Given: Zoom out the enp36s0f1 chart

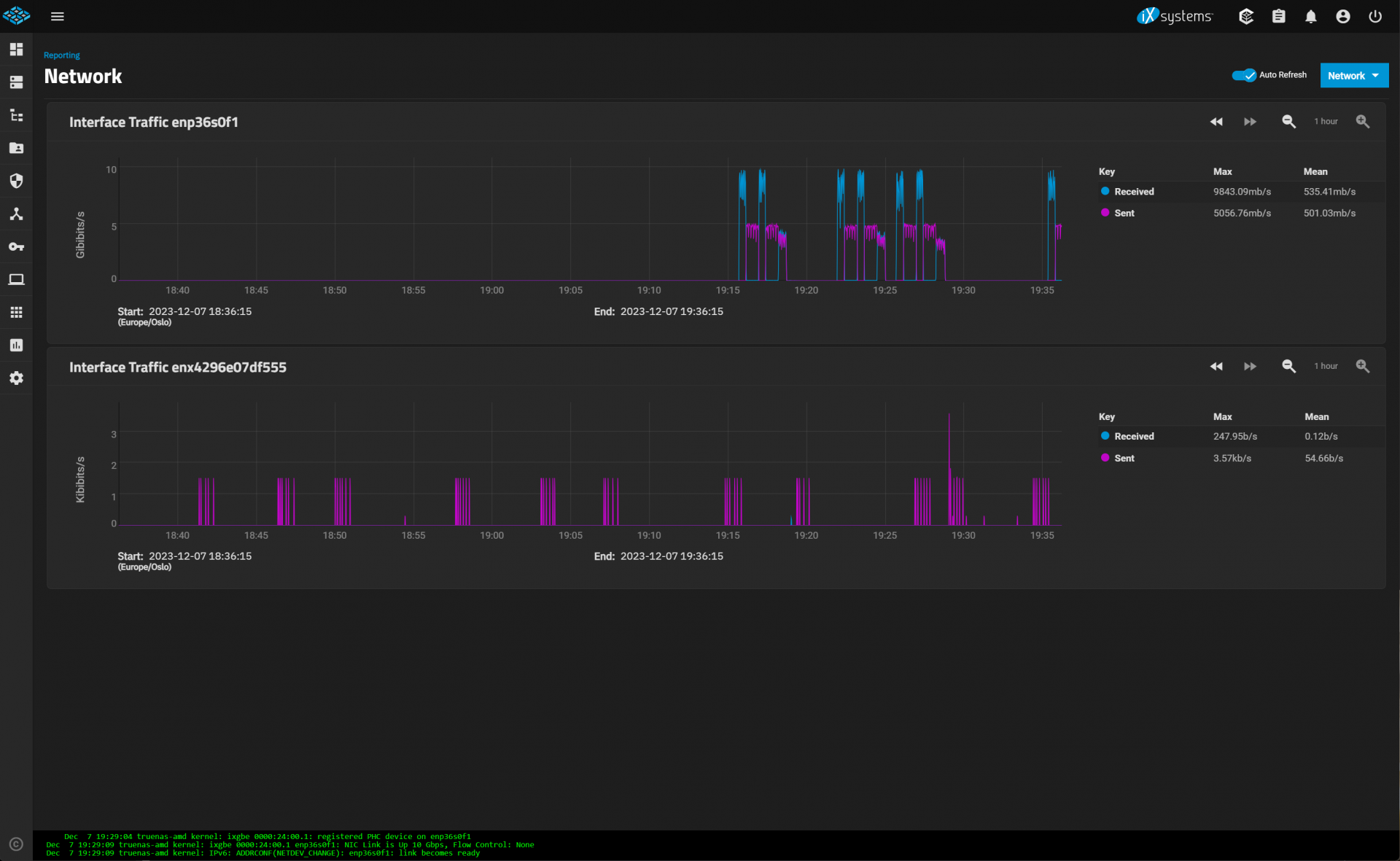Looking at the screenshot, I should (1288, 122).
